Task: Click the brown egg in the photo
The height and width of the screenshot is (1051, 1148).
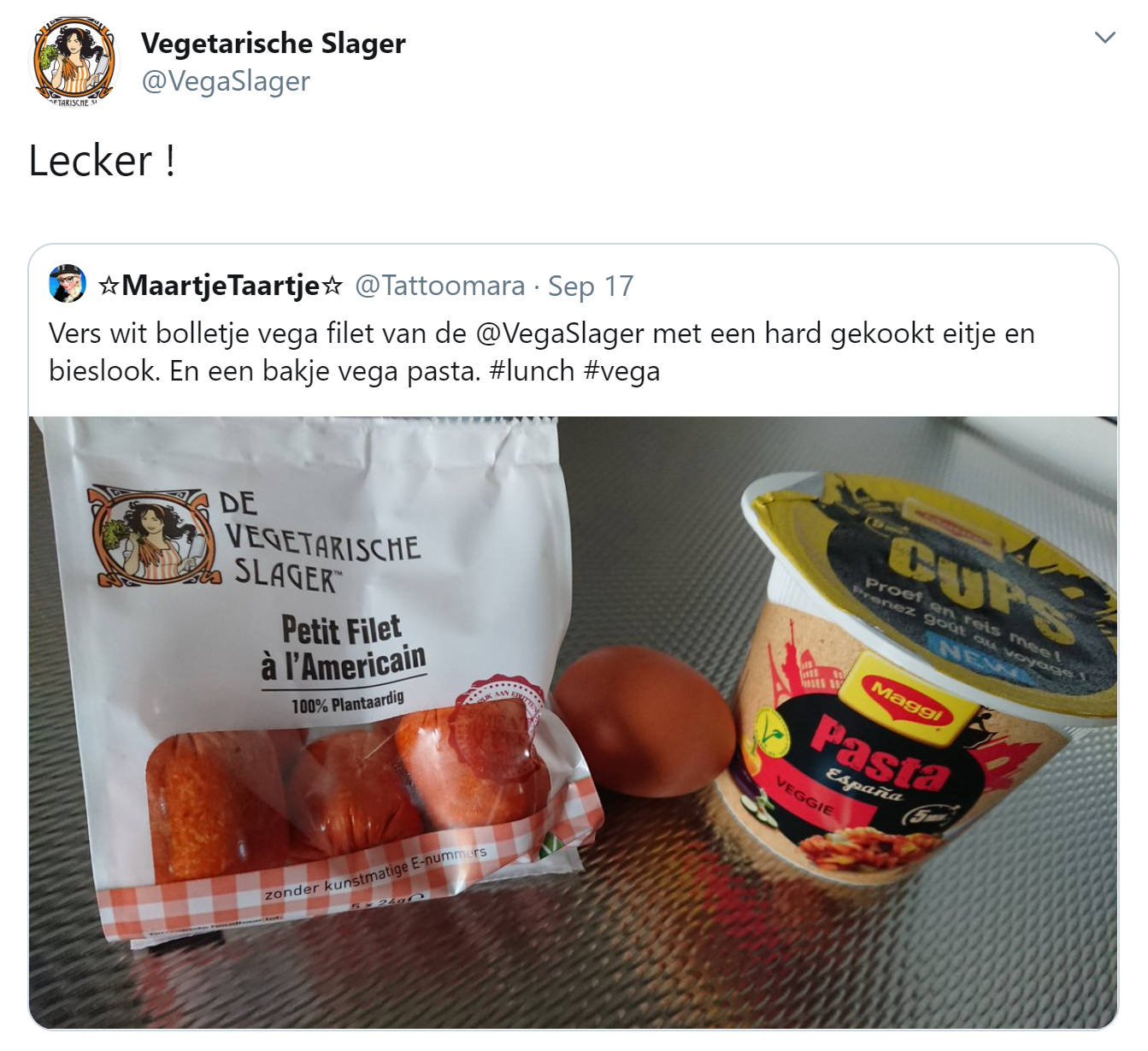Action: pos(645,722)
